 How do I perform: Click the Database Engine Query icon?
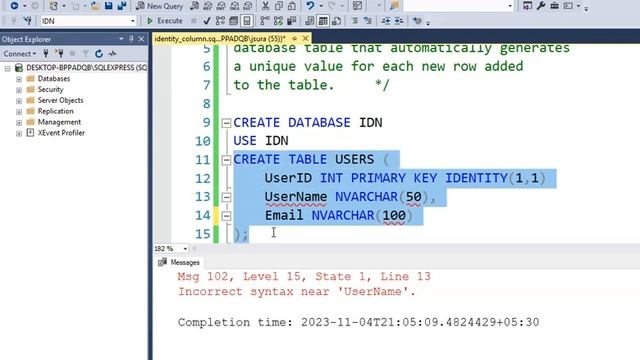tap(195, 6)
